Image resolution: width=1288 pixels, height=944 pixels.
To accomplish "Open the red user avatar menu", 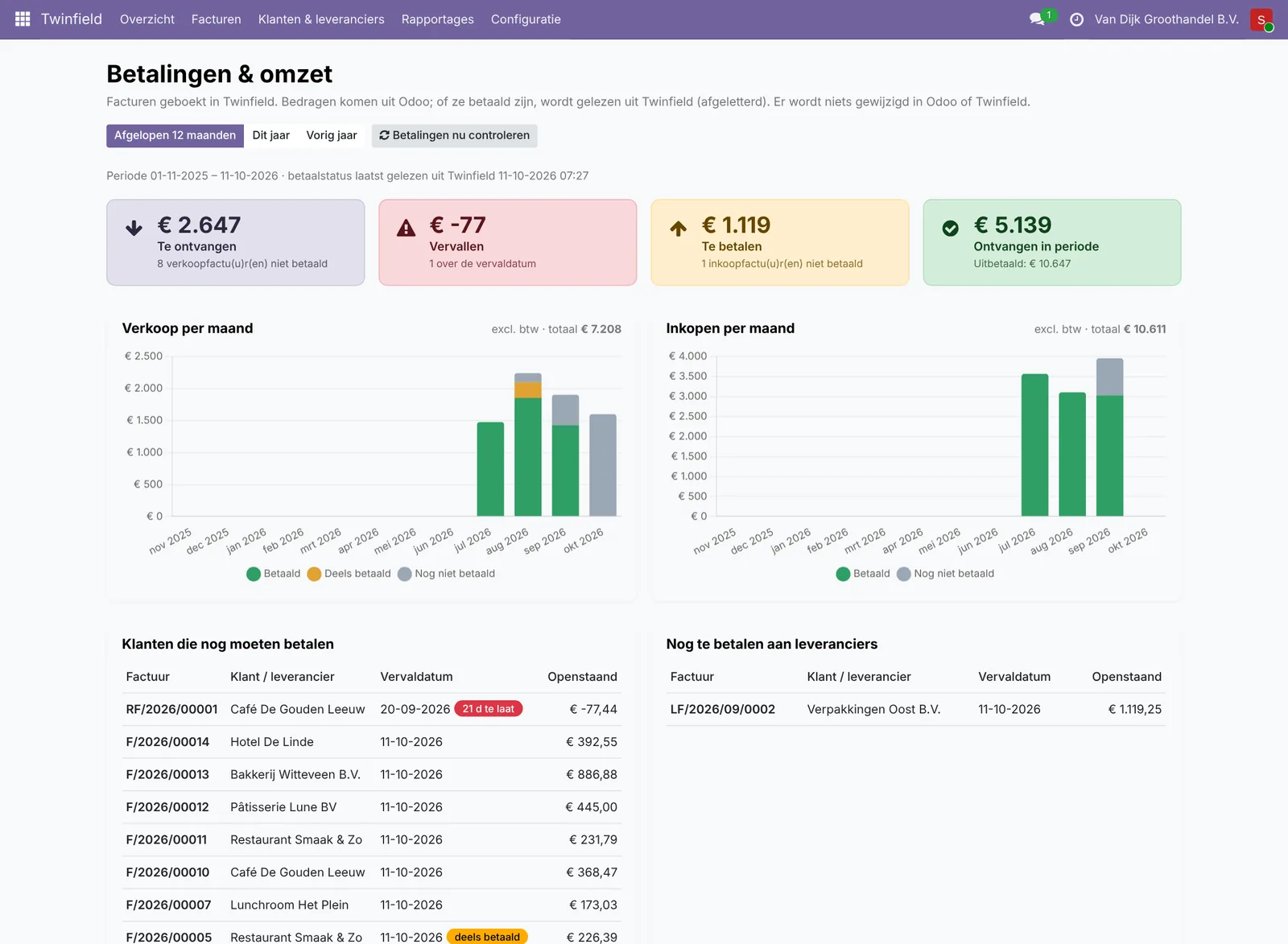I will (1261, 19).
